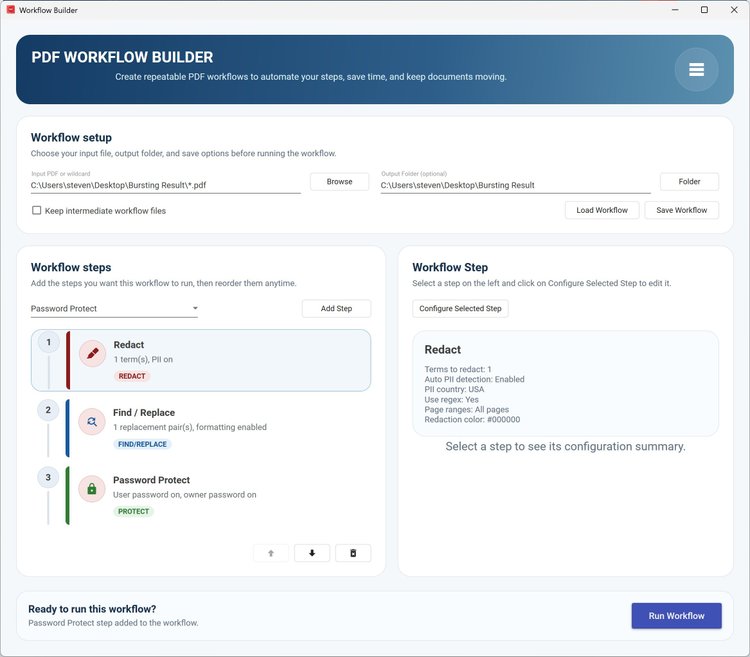Screen dimensions: 750x657
Task: Click step number 3 badge
Action: (x=48, y=477)
